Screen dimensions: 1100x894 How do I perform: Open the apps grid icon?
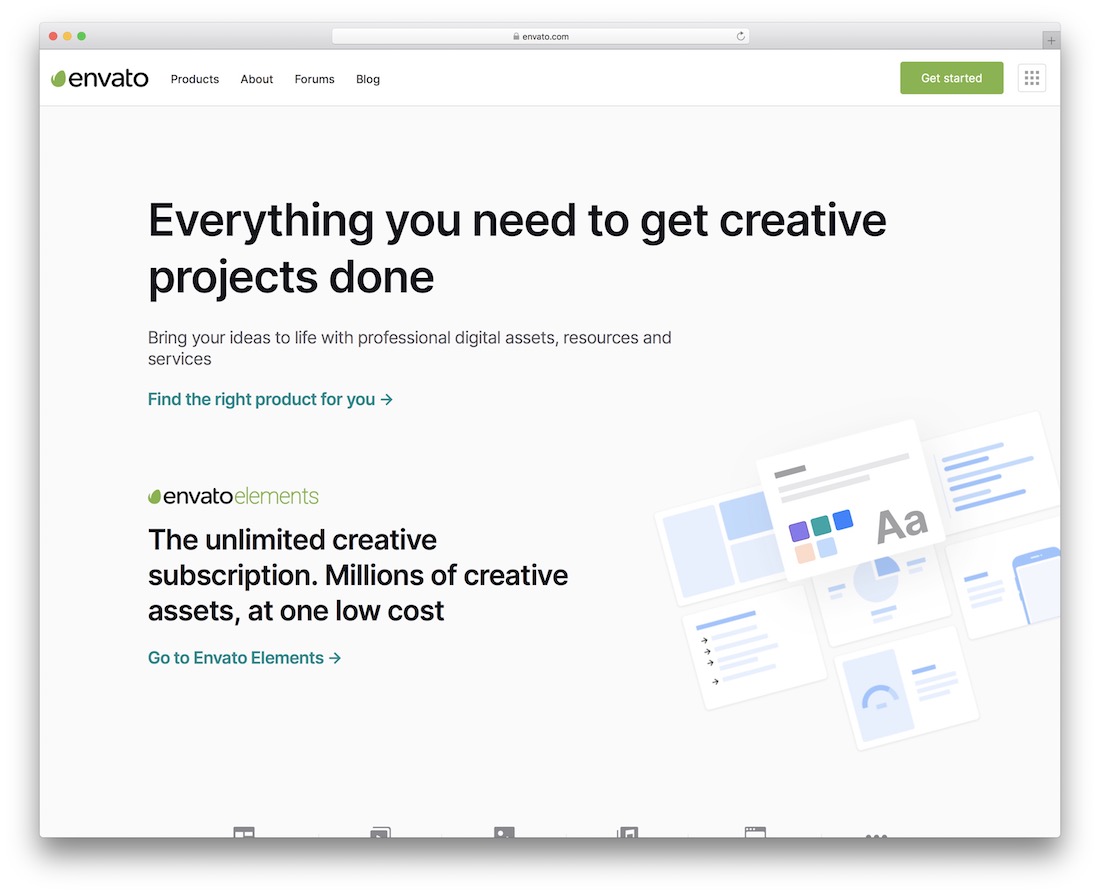(x=1031, y=78)
